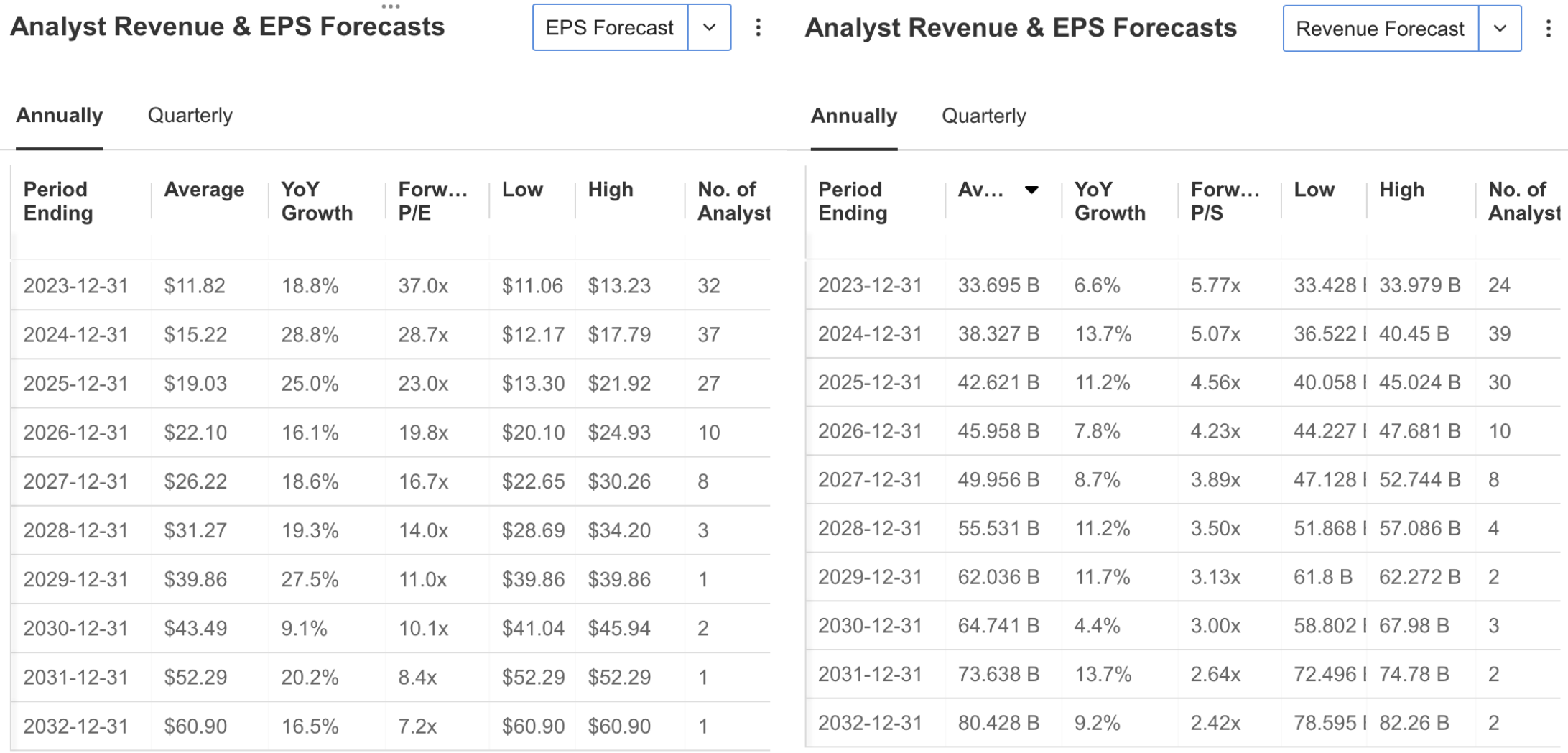The image size is (1568, 753).
Task: Click the 25.0% YoY growth cell
Action: coord(310,384)
